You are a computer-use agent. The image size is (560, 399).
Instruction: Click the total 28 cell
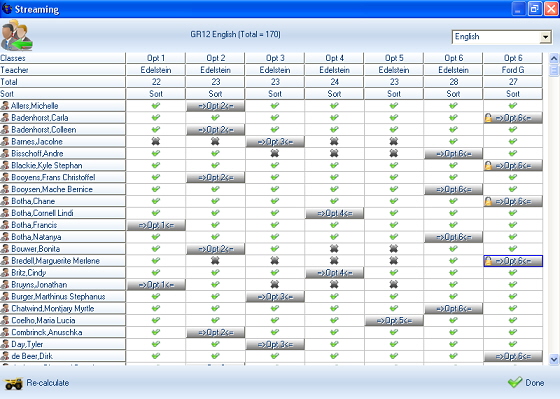coord(454,82)
